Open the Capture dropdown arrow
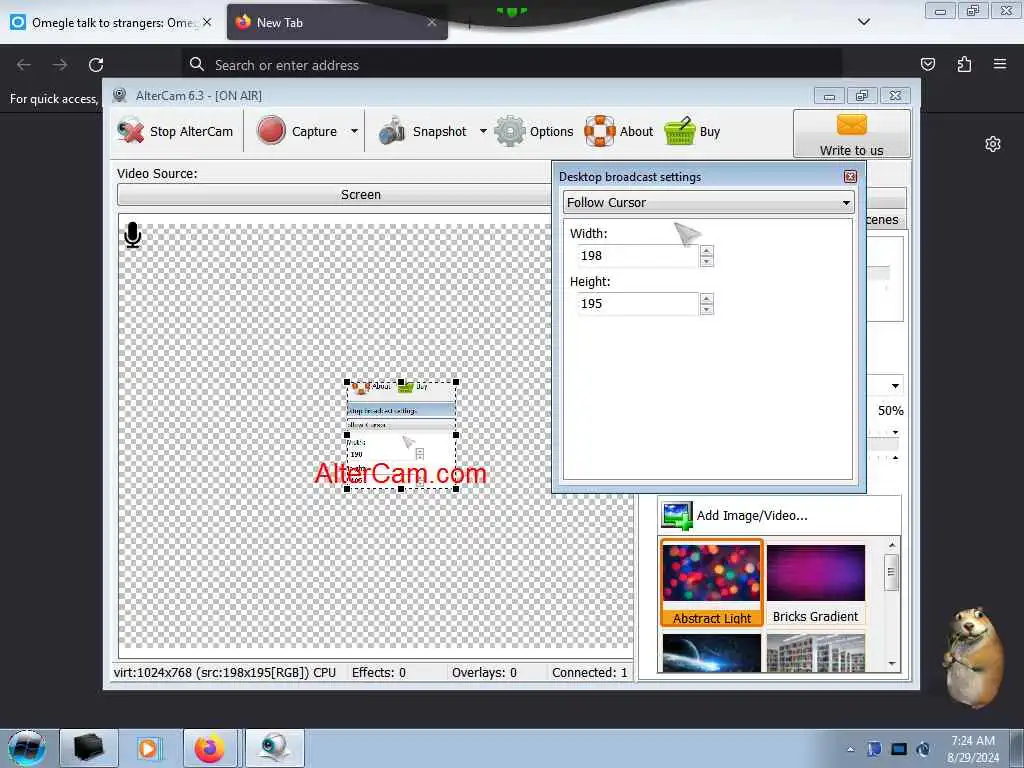Screen dimensions: 1024x768 pos(354,131)
